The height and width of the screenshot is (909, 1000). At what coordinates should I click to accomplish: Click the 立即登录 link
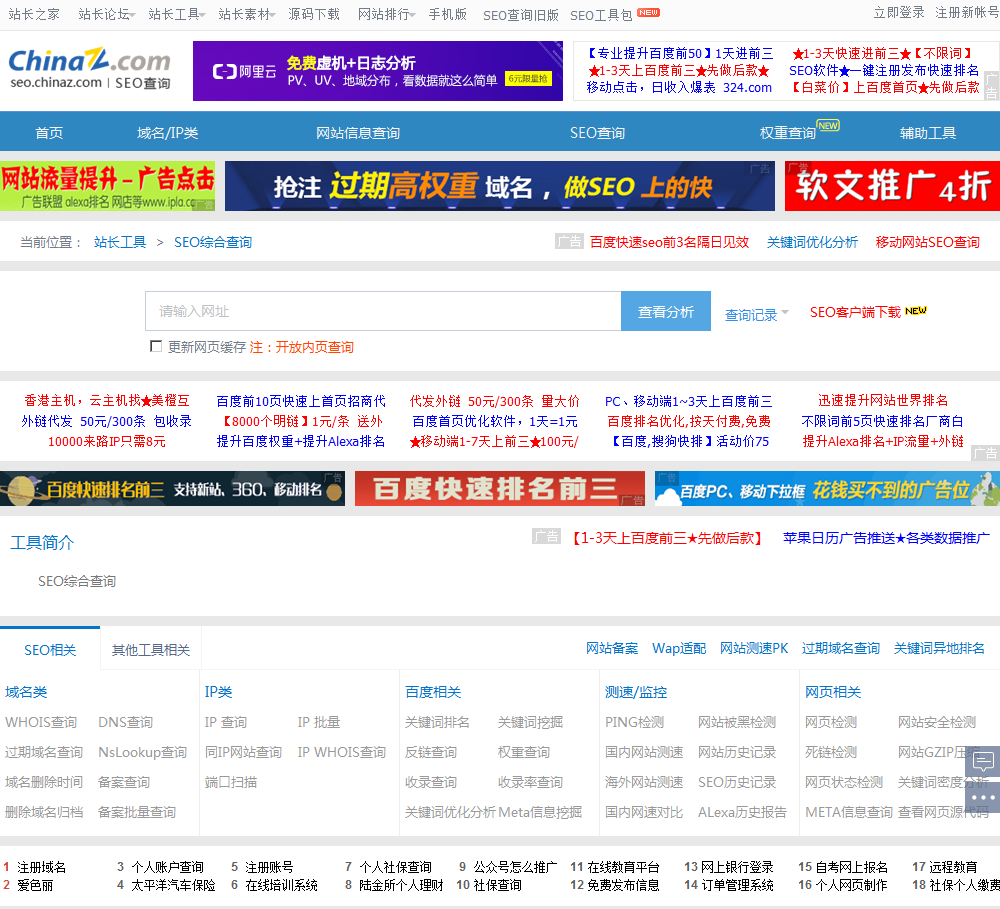click(899, 13)
